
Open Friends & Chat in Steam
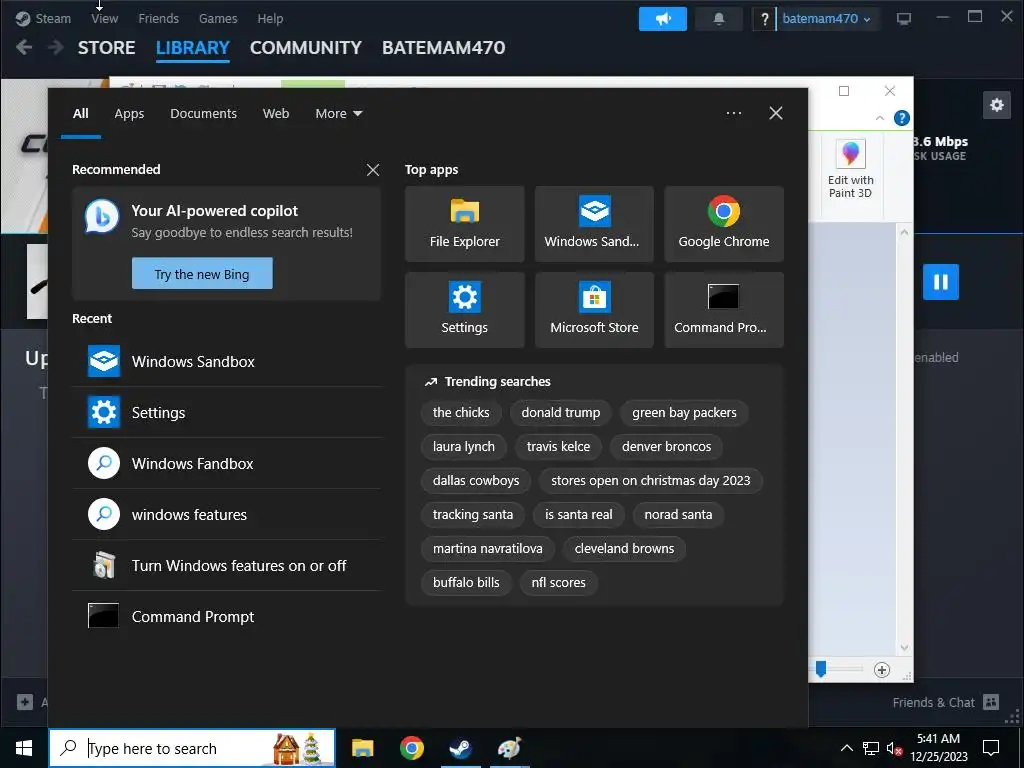coord(946,703)
